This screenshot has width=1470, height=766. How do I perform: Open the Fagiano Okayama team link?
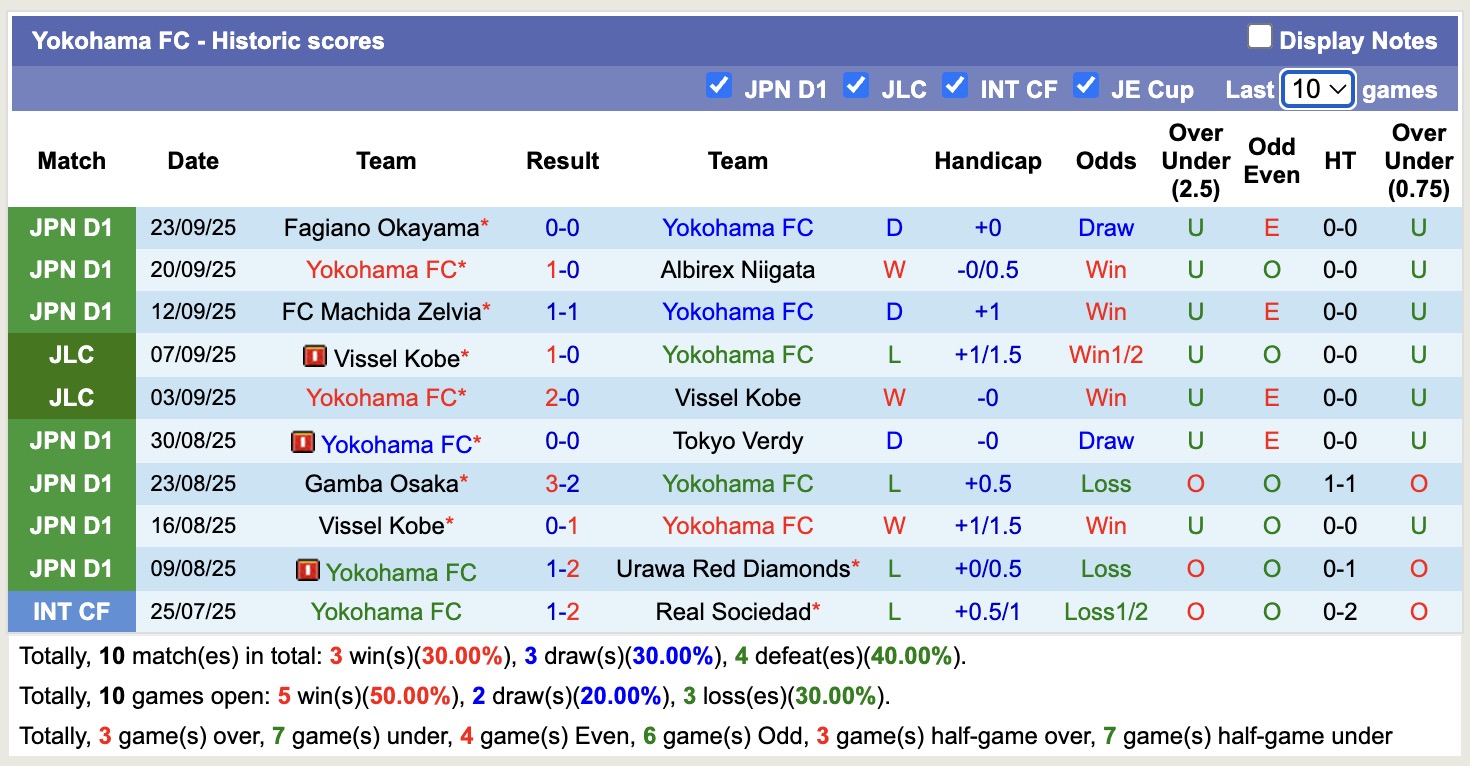coord(378,227)
